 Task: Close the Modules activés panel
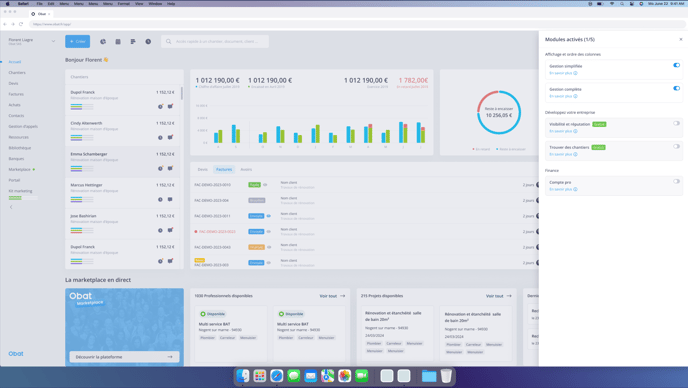681,40
